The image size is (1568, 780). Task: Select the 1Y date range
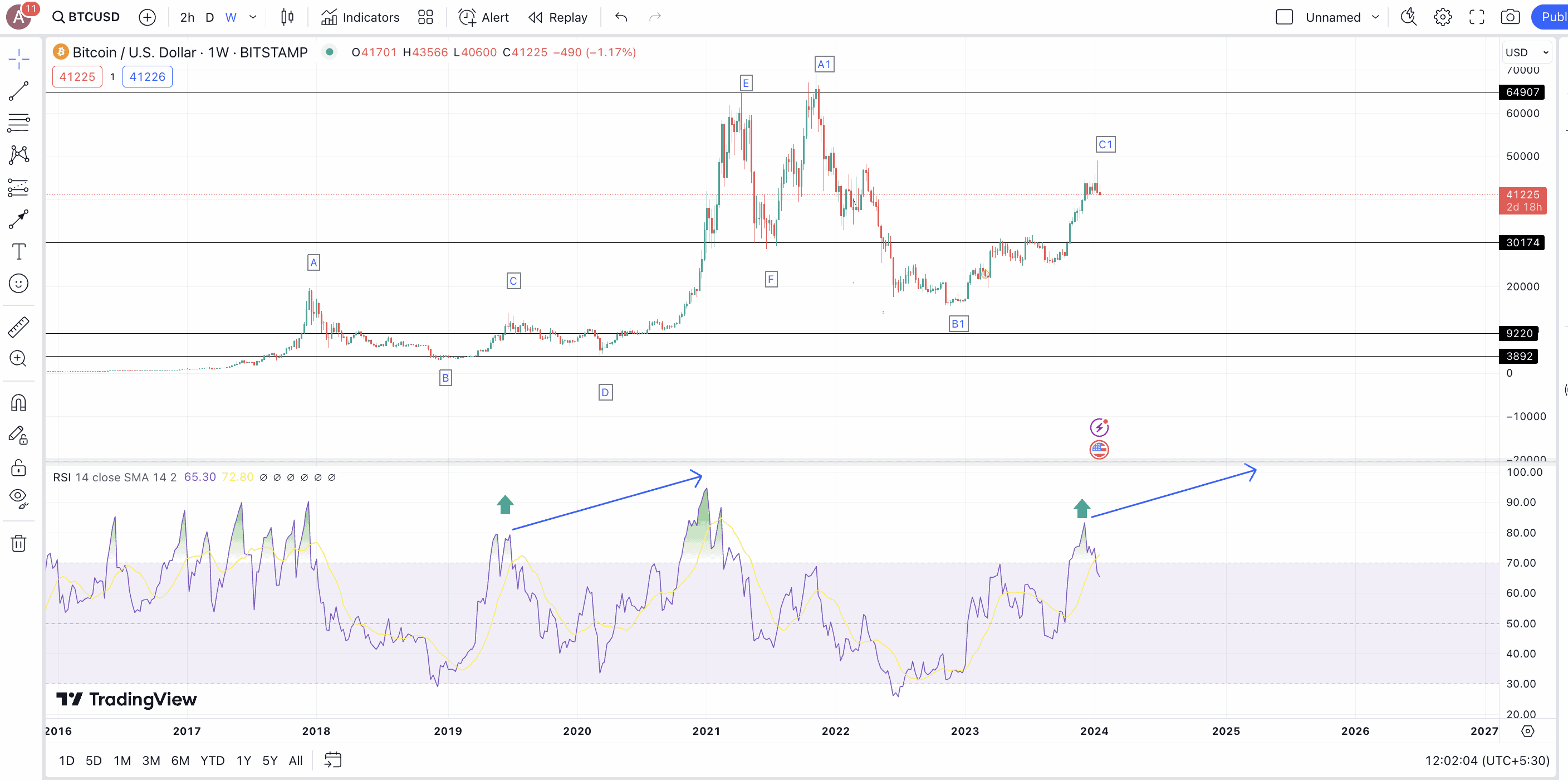click(243, 760)
